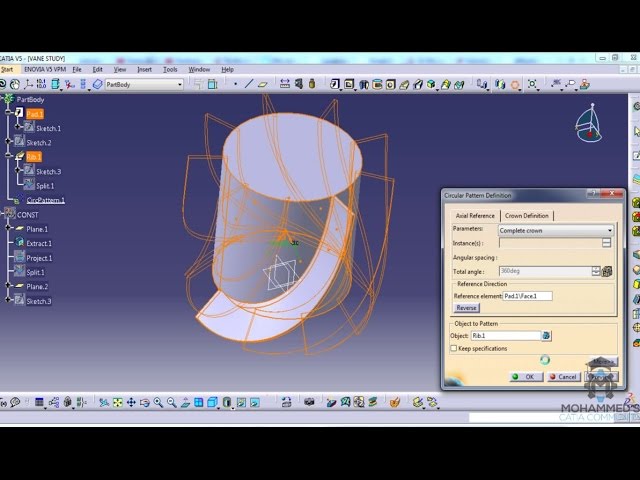Viewport: 640px width, 480px height.
Task: Activate the Rotate view tool
Action: tap(144, 403)
